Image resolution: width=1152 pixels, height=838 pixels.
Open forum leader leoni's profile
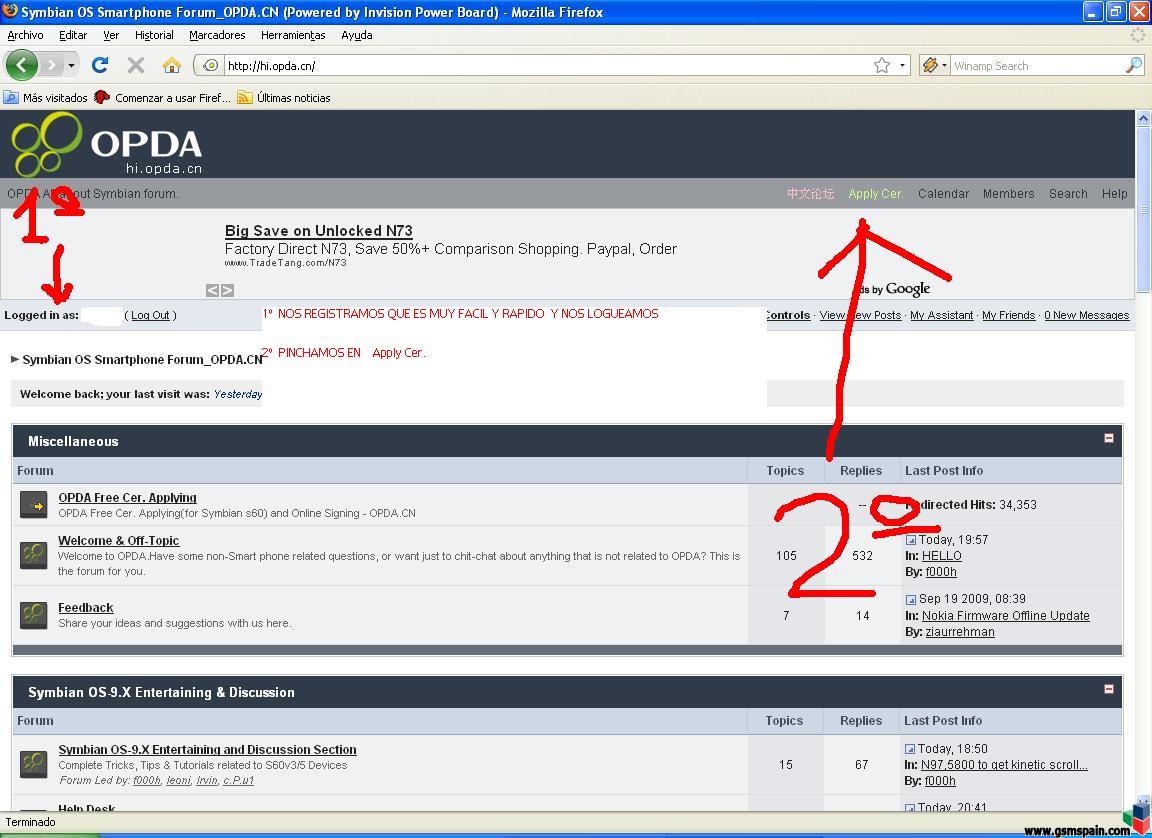tap(179, 780)
